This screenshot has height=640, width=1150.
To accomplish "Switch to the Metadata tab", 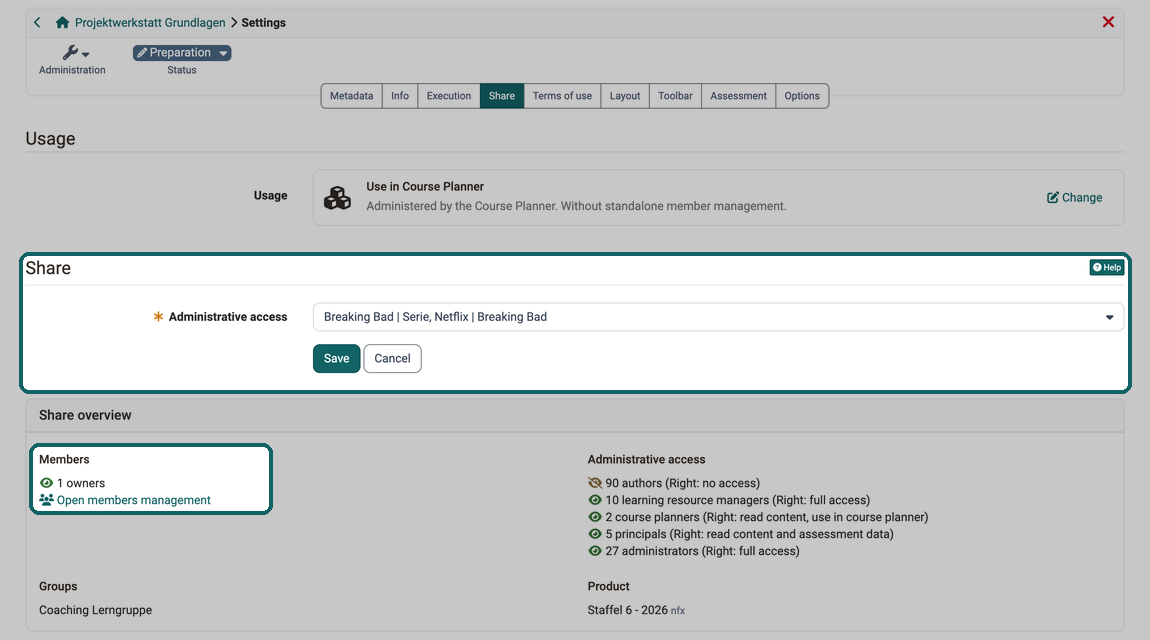I will click(x=351, y=96).
